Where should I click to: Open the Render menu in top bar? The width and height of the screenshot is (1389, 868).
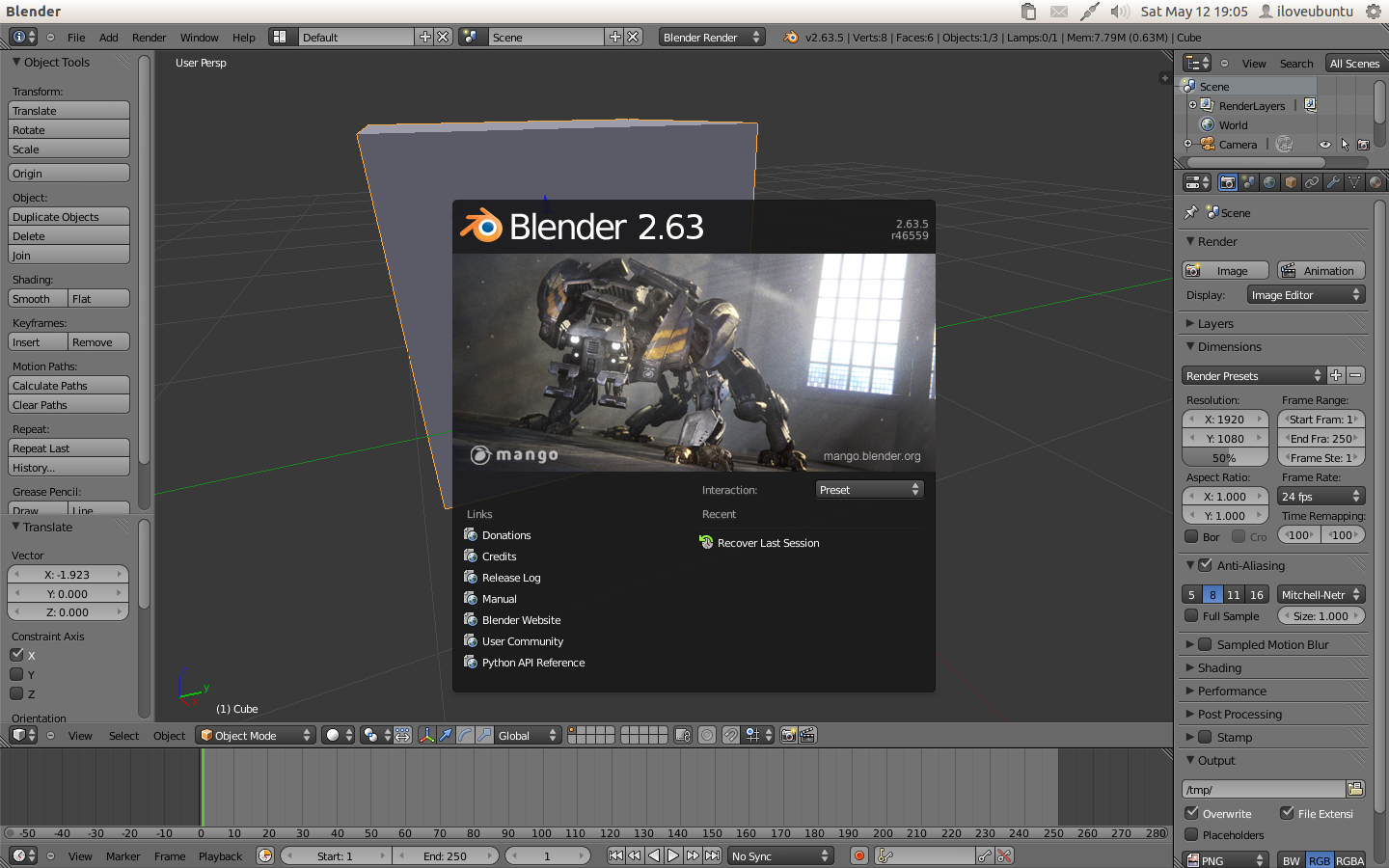point(150,38)
